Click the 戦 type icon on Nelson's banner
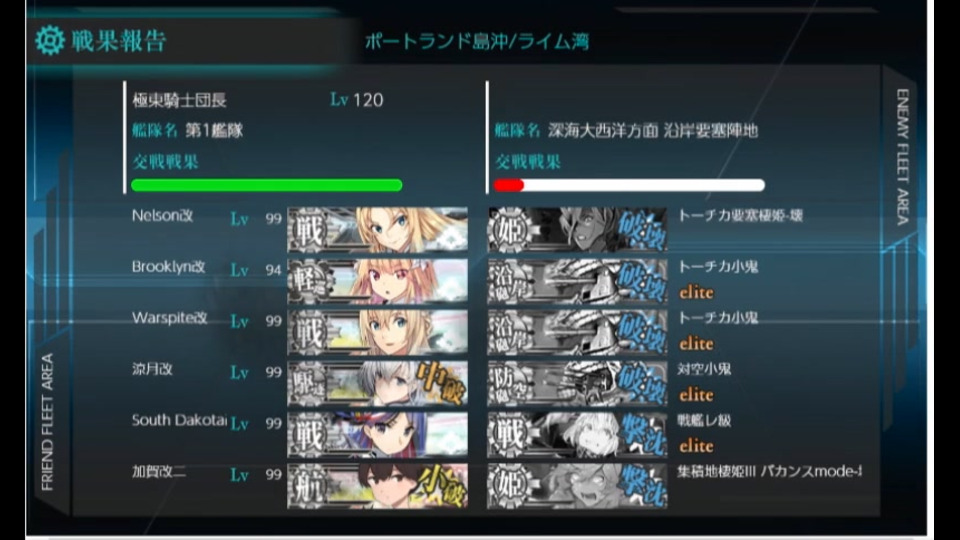 point(309,231)
